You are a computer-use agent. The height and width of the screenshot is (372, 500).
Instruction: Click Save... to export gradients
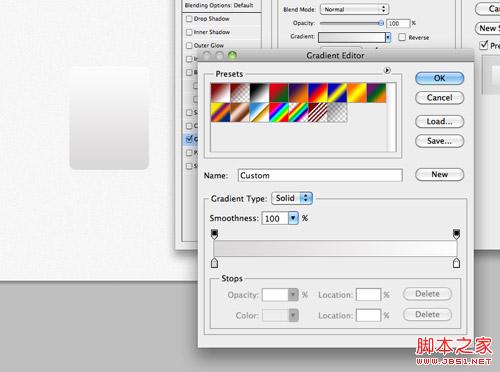[x=439, y=141]
